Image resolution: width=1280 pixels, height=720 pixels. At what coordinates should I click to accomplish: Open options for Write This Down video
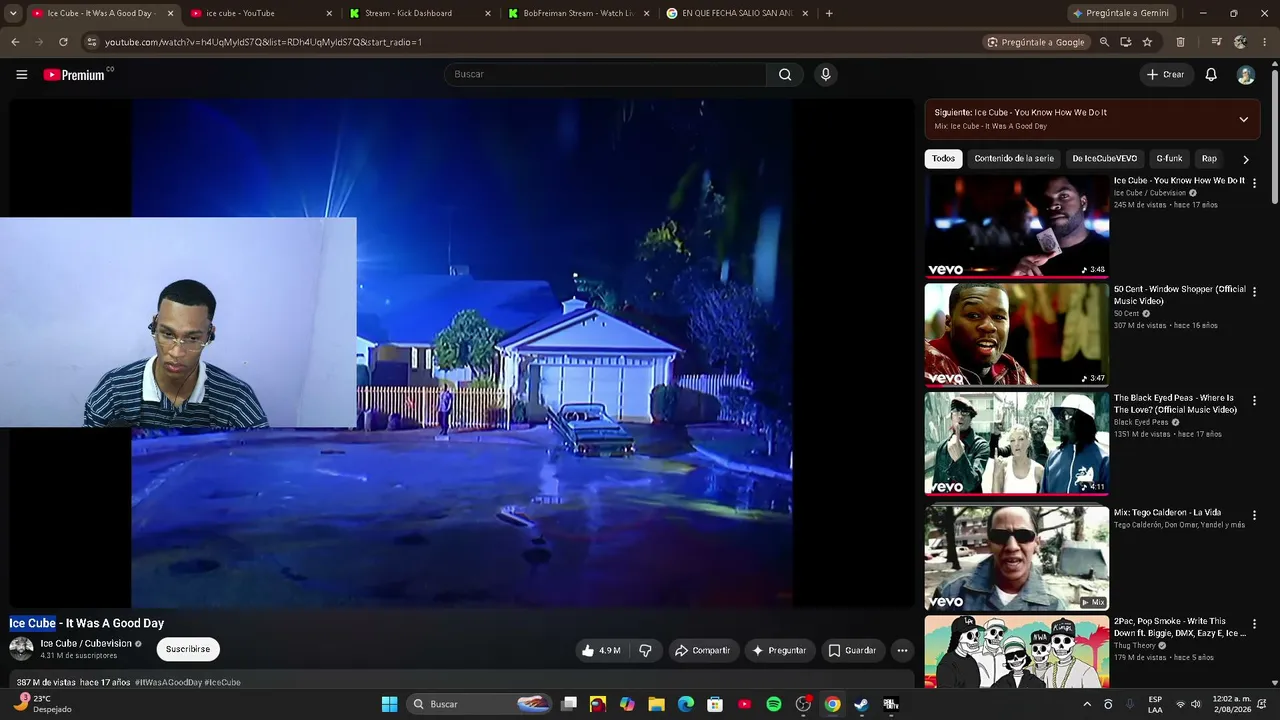pos(1254,624)
